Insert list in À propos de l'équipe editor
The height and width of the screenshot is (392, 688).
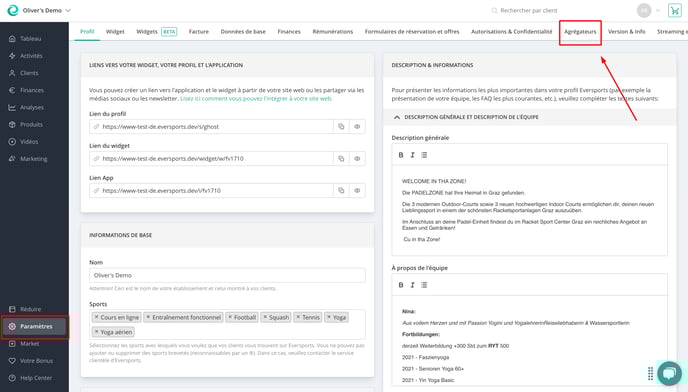[x=424, y=285]
